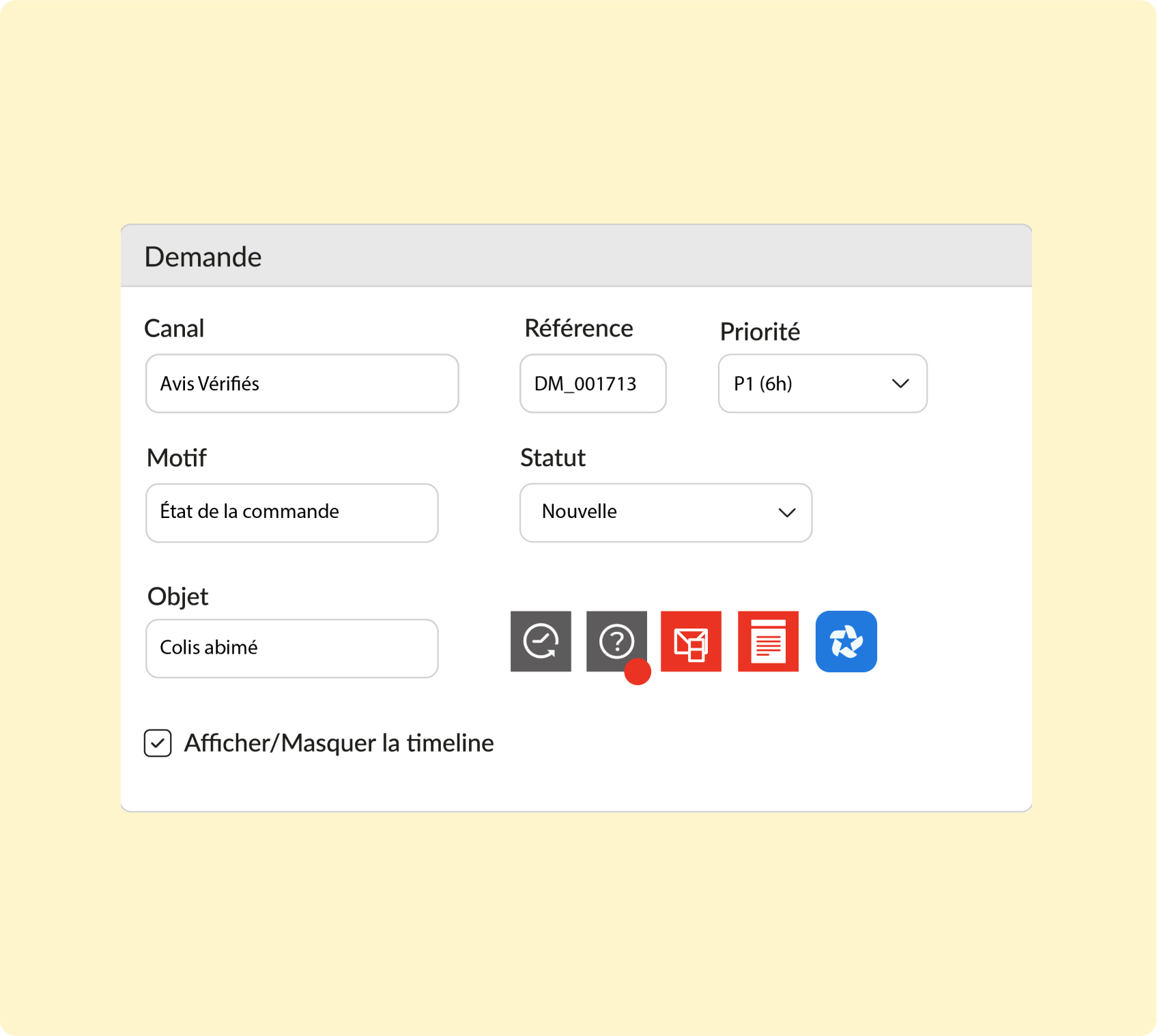The height and width of the screenshot is (1036, 1157).
Task: Click the 'Afficher/Masquer la timeline' label text
Action: (339, 743)
